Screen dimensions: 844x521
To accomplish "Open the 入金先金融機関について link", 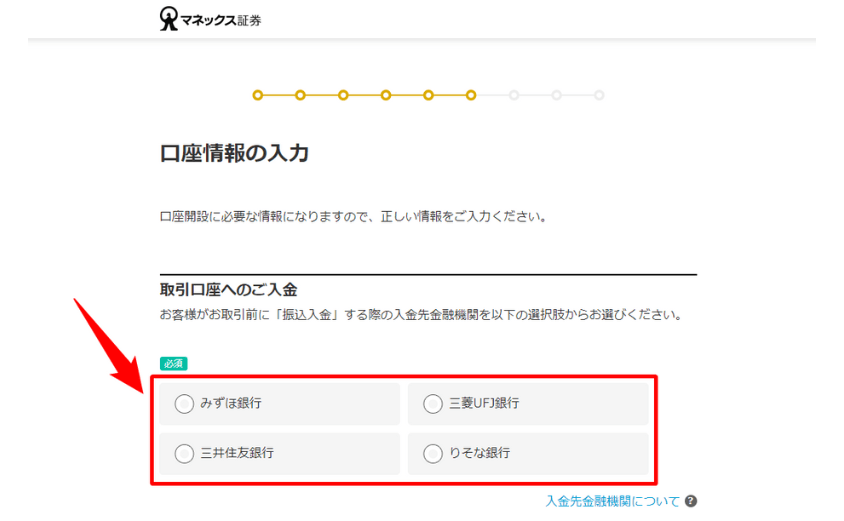I will 613,501.
